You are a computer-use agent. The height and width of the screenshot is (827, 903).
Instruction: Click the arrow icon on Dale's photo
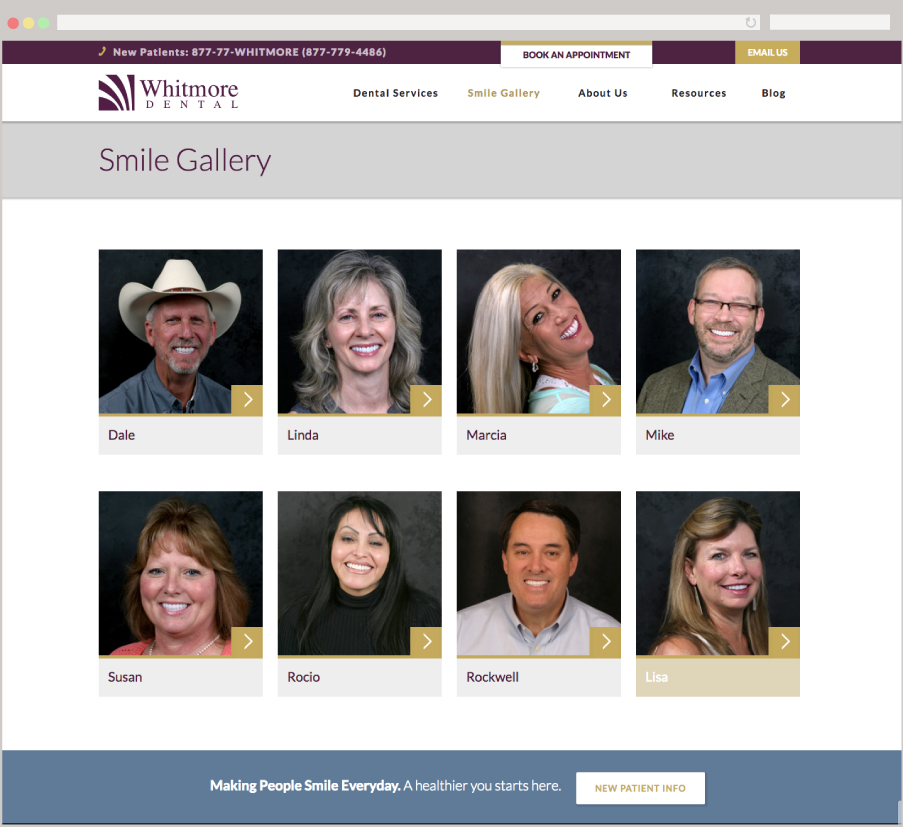[247, 400]
